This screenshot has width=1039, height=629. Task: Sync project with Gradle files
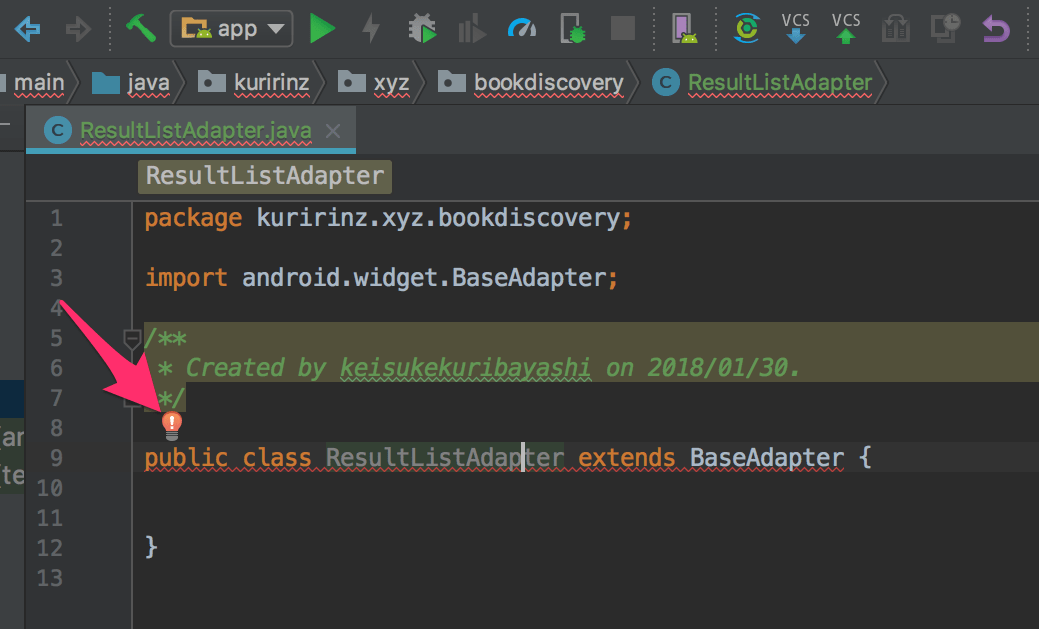point(747,28)
